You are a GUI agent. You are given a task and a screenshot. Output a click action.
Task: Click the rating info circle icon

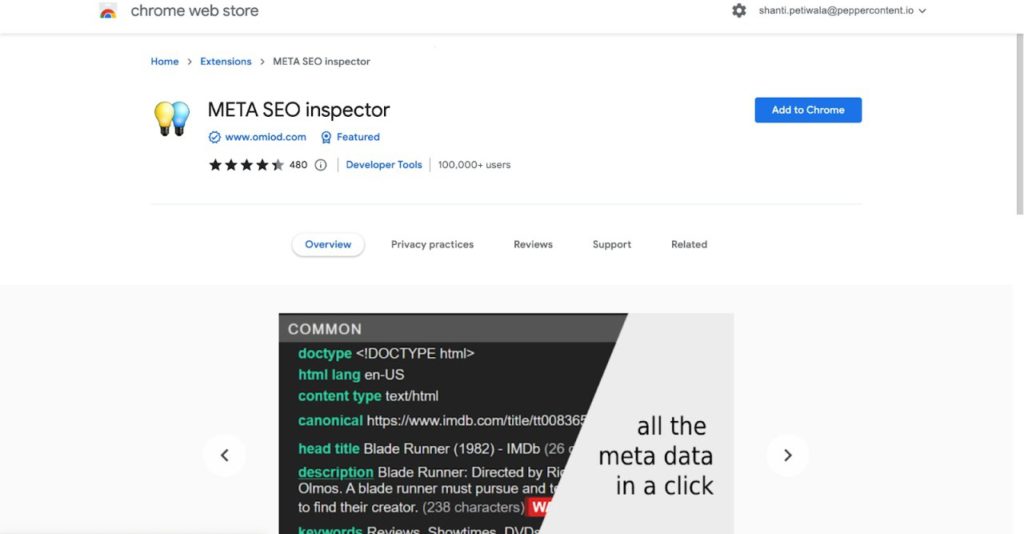click(321, 165)
